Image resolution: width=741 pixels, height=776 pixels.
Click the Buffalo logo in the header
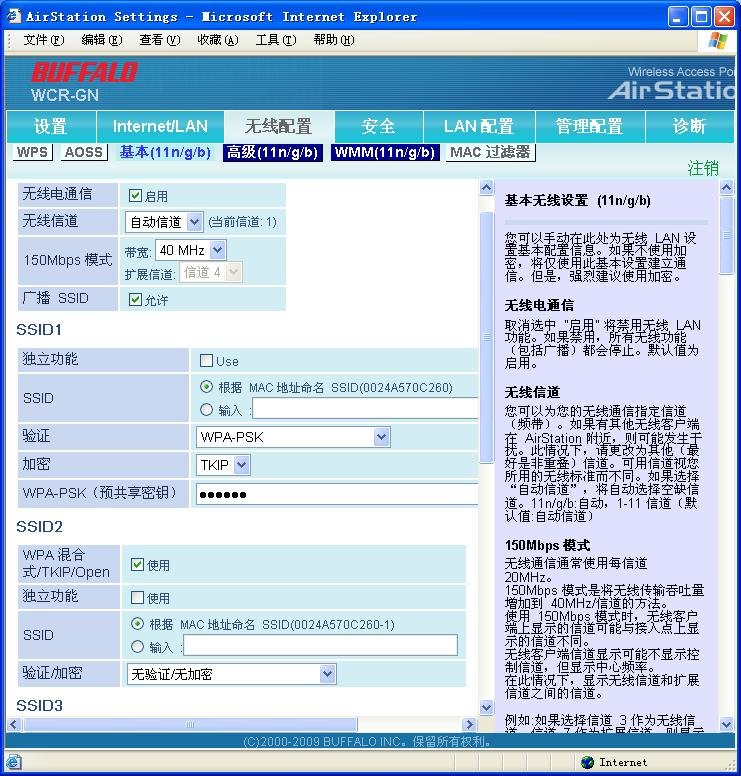(x=84, y=73)
